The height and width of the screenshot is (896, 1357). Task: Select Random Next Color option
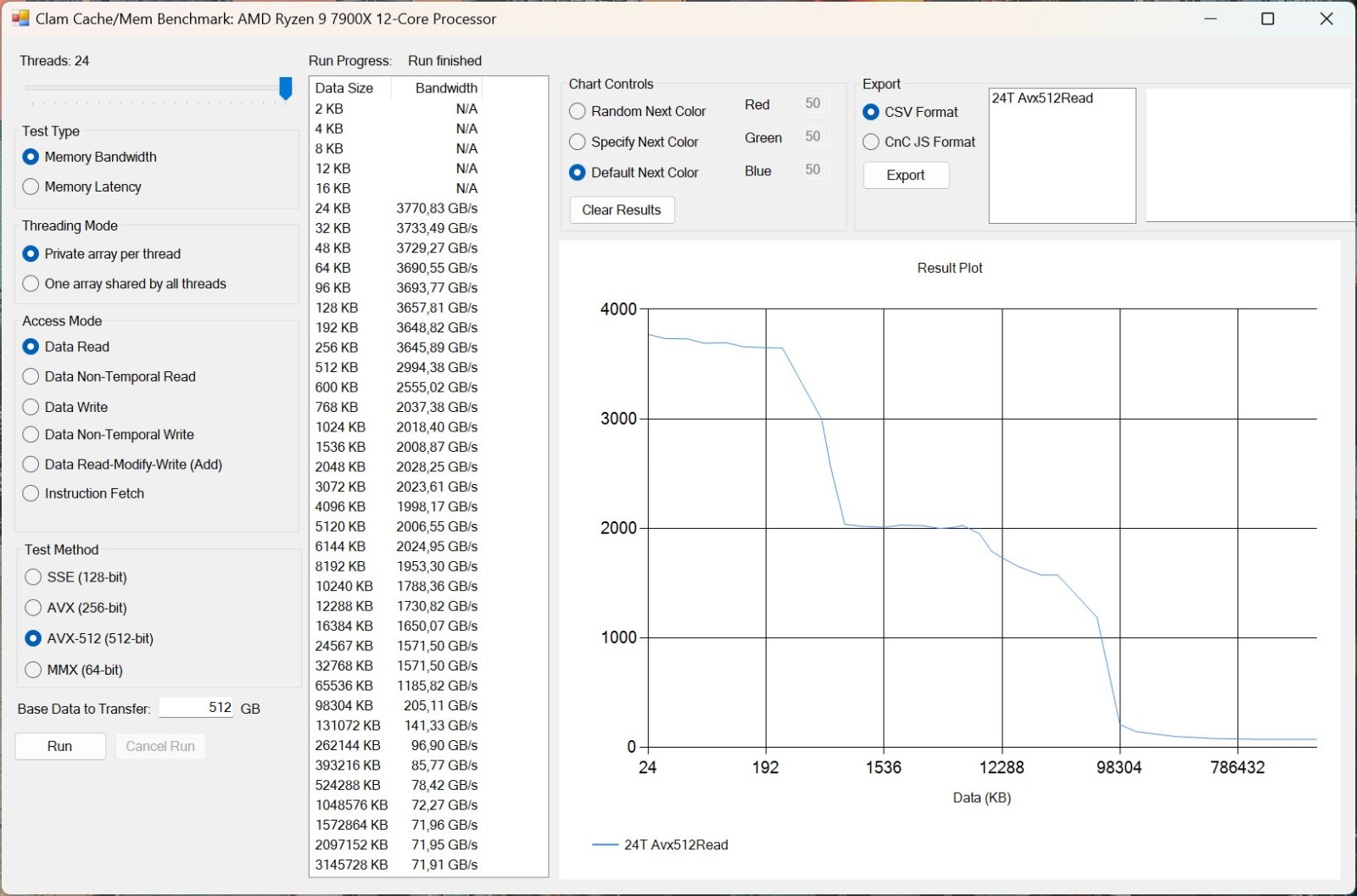coord(638,111)
